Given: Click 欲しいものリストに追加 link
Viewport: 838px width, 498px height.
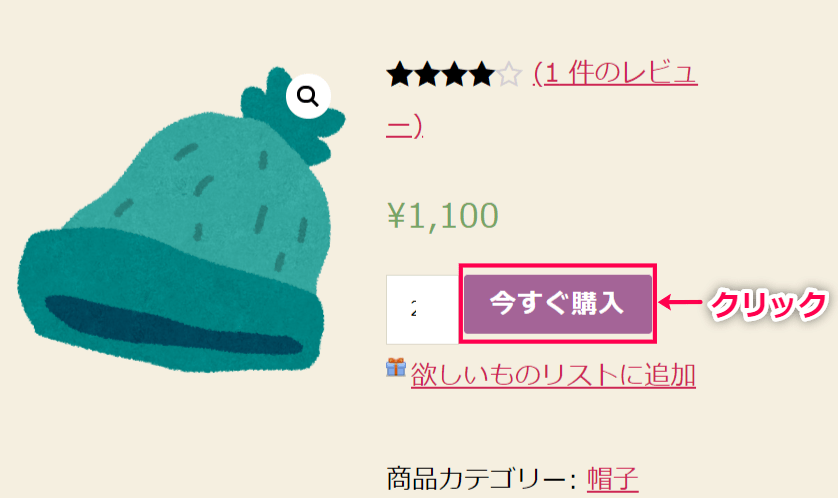Looking at the screenshot, I should [553, 375].
